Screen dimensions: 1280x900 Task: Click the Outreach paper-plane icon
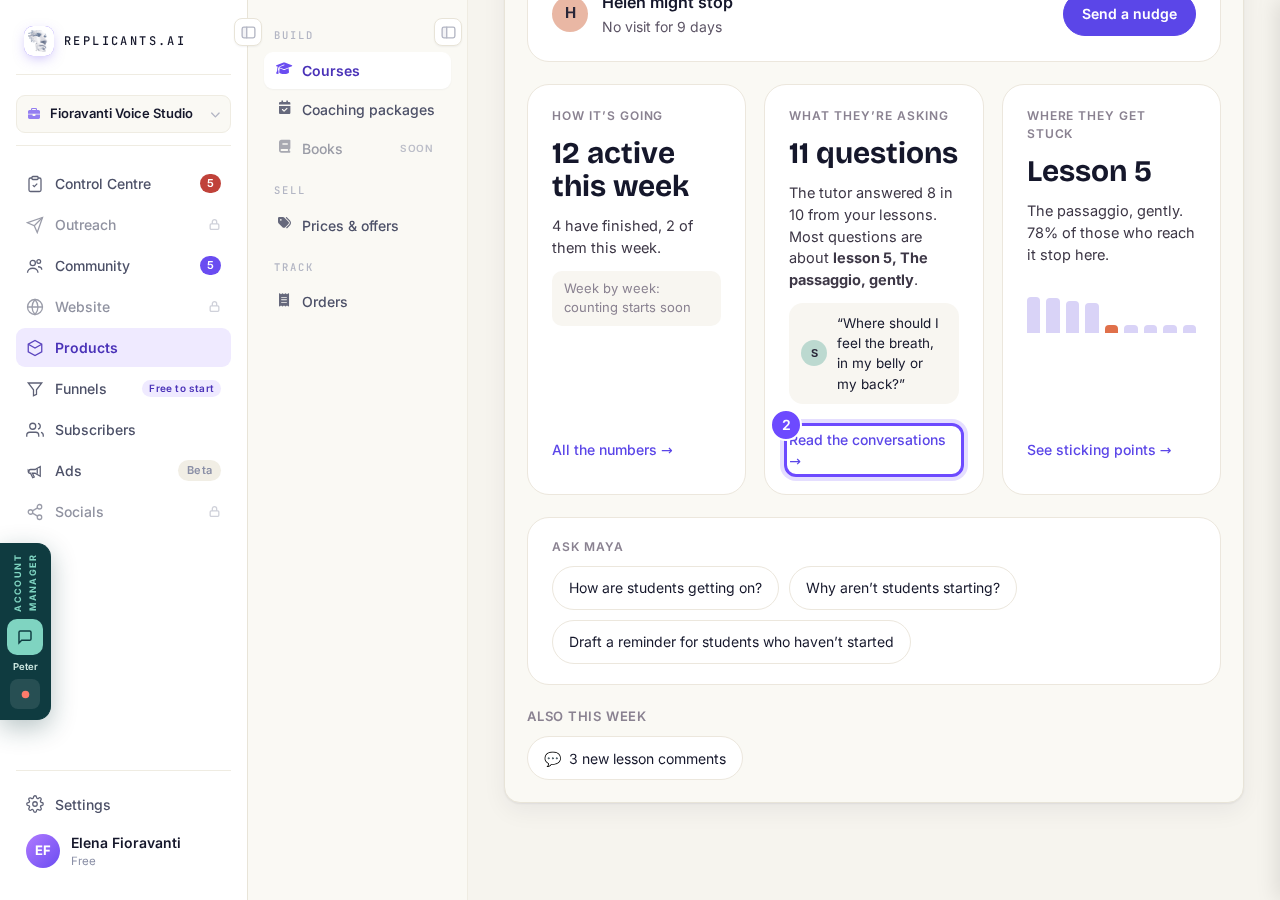tap(35, 225)
